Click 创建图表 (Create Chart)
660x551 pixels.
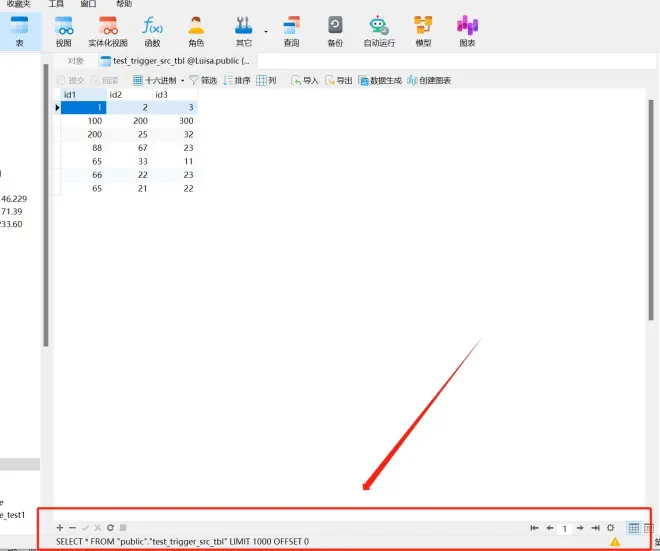(x=429, y=80)
